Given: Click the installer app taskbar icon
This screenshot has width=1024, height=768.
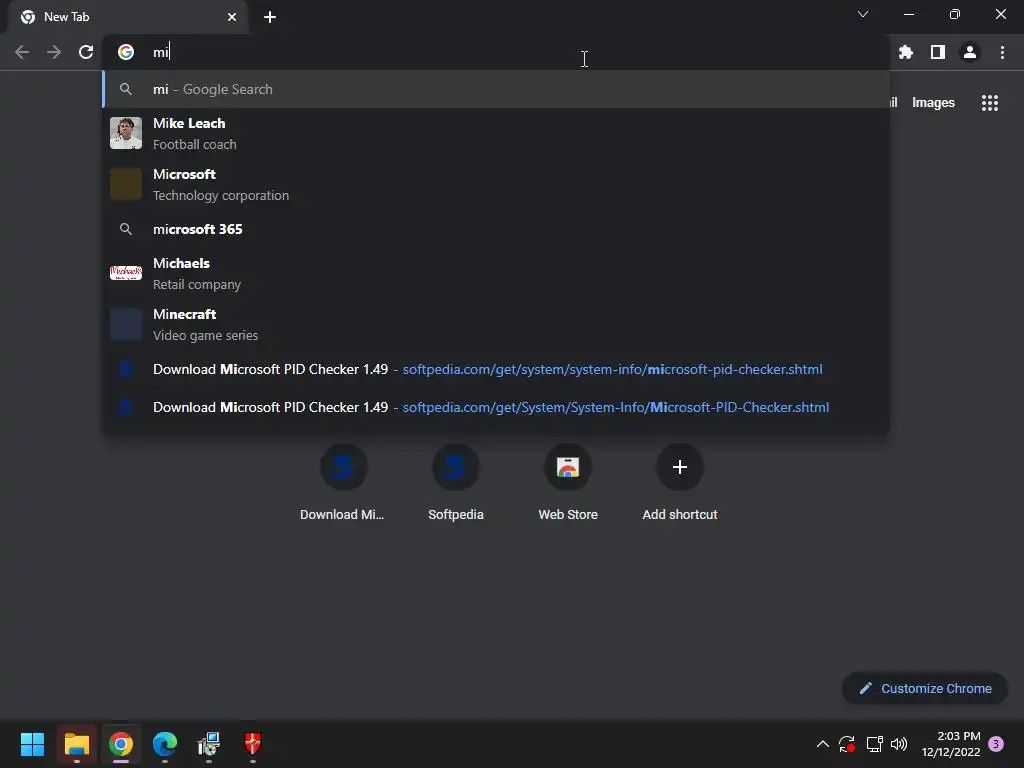Looking at the screenshot, I should 208,744.
